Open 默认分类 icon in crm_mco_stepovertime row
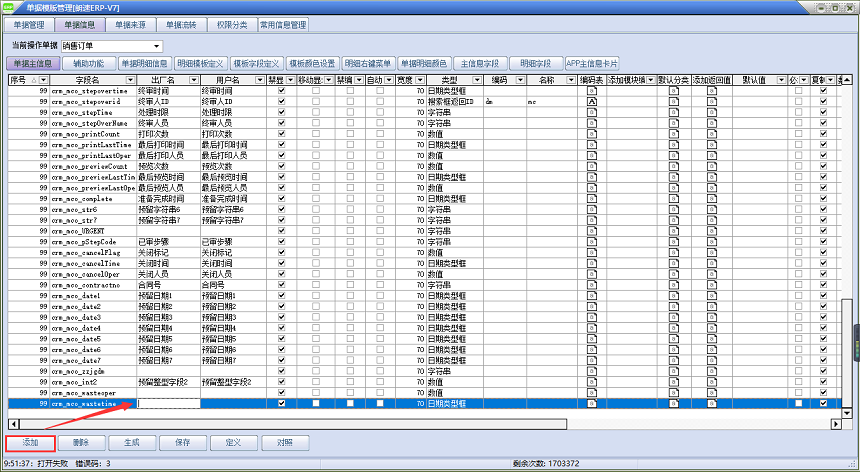Image resolution: width=860 pixels, height=472 pixels. coord(674,91)
